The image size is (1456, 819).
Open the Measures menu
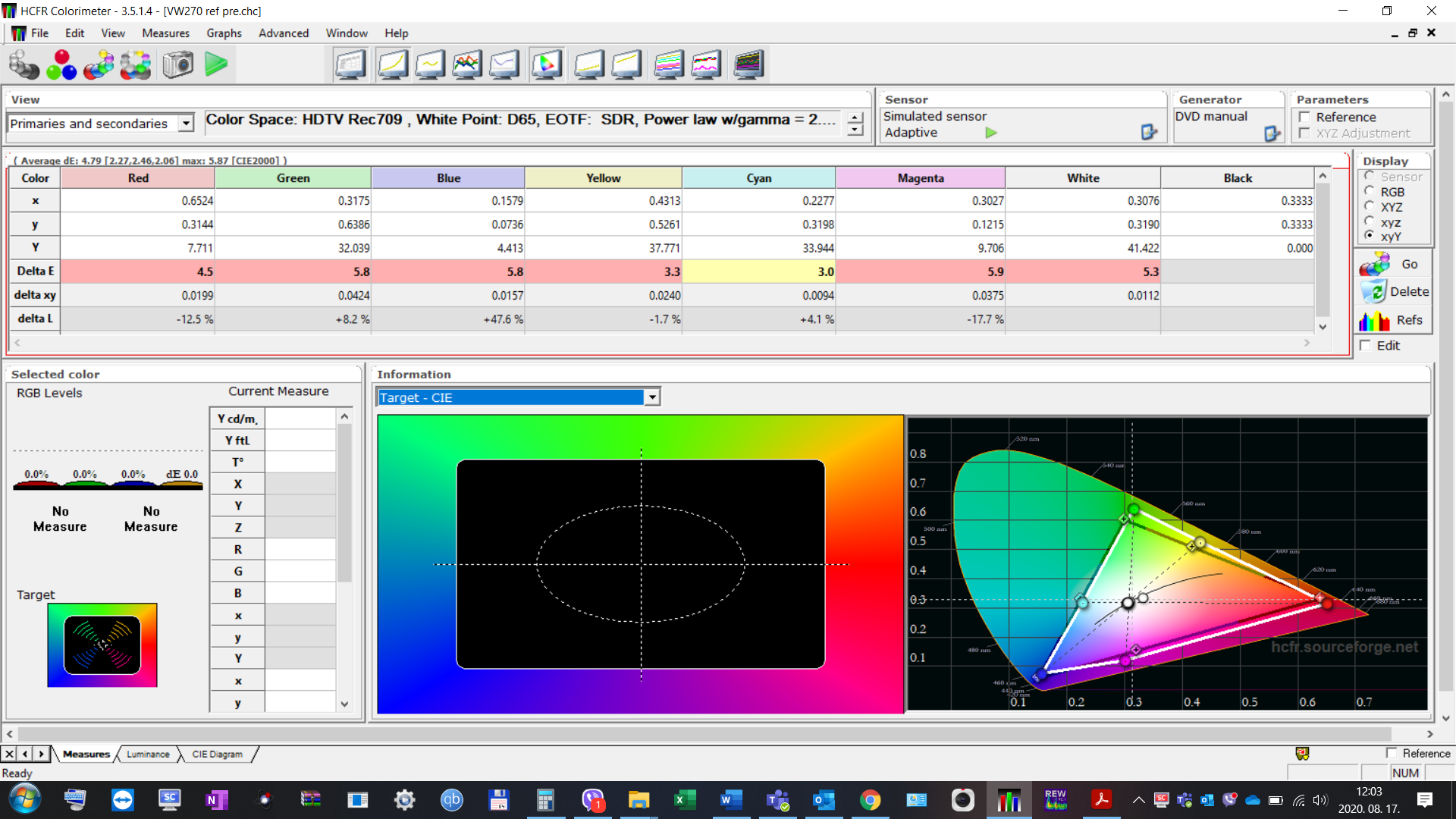point(165,33)
